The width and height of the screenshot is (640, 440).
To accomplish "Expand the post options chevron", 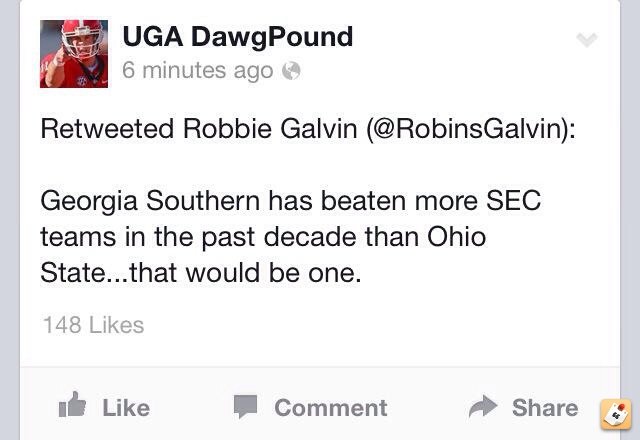I will tap(587, 40).
